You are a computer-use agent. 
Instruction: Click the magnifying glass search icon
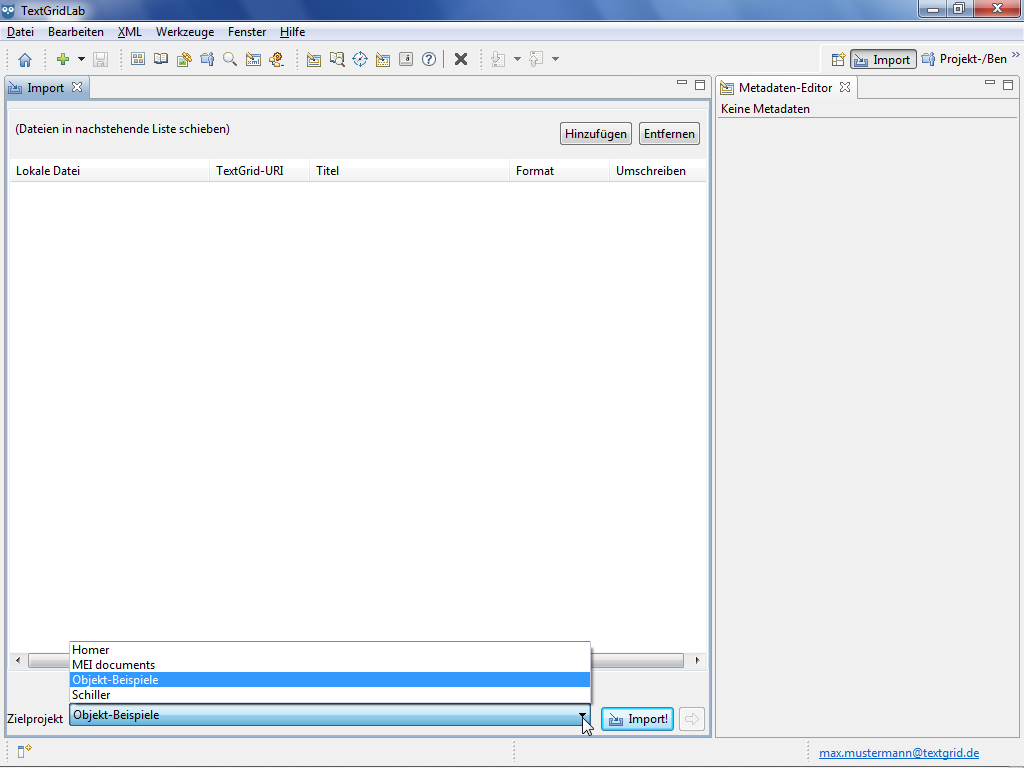230,60
